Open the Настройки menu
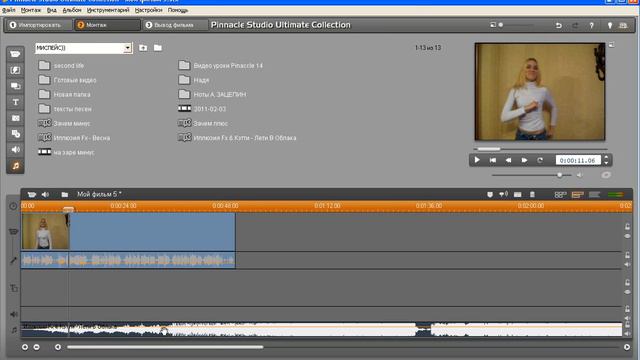640x360 pixels. [149, 10]
